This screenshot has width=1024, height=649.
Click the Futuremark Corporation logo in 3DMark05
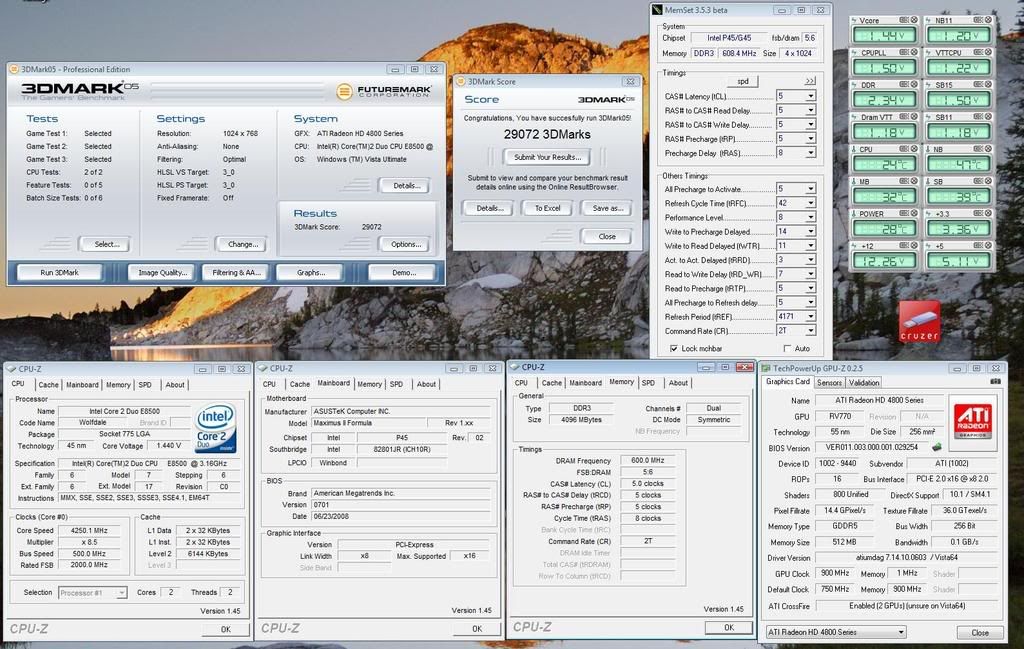(384, 91)
